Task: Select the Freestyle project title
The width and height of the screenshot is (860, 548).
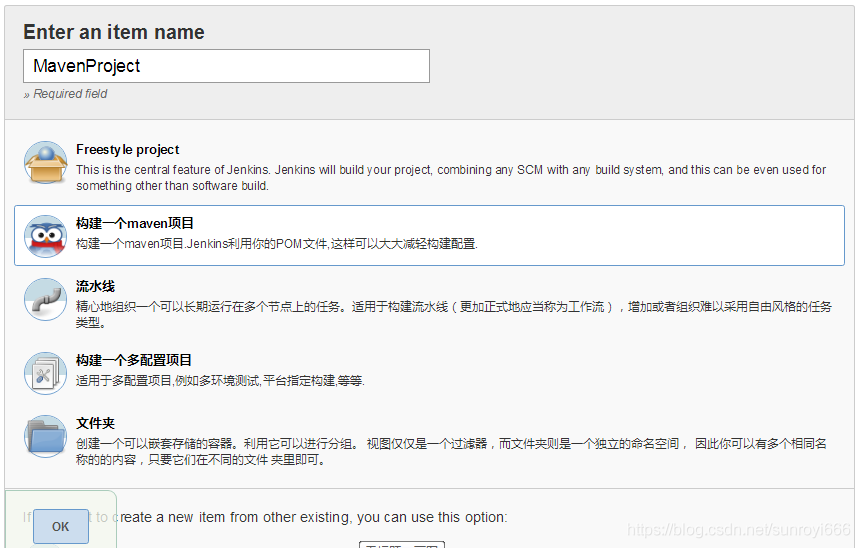Action: 128,150
